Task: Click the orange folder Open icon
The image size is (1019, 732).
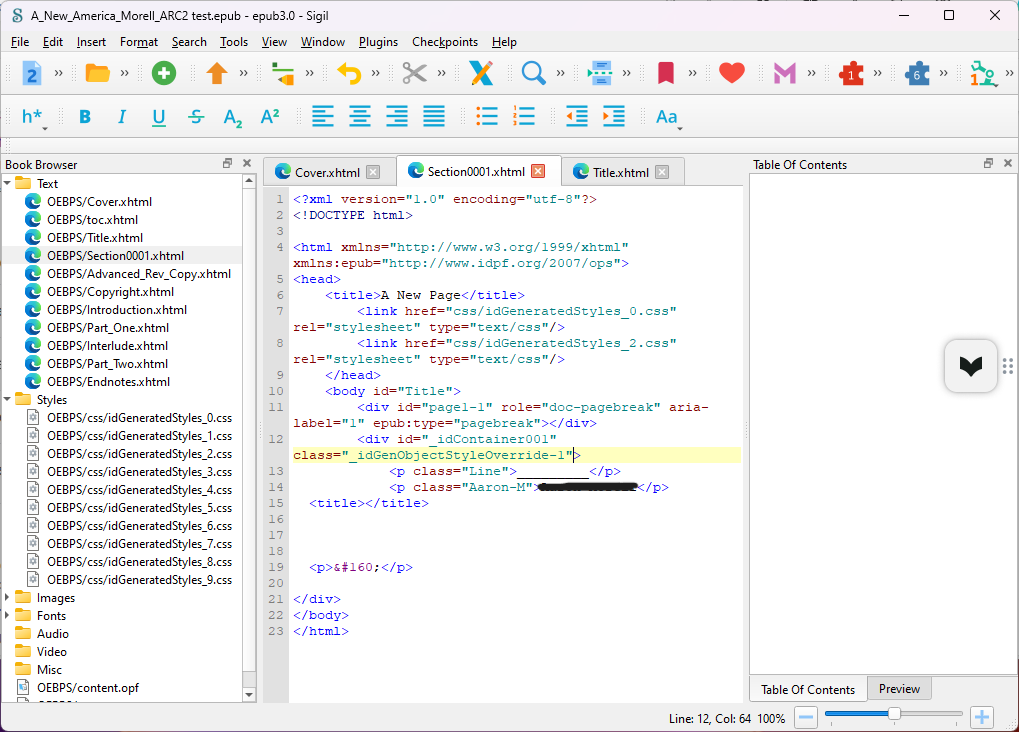Action: (x=97, y=73)
